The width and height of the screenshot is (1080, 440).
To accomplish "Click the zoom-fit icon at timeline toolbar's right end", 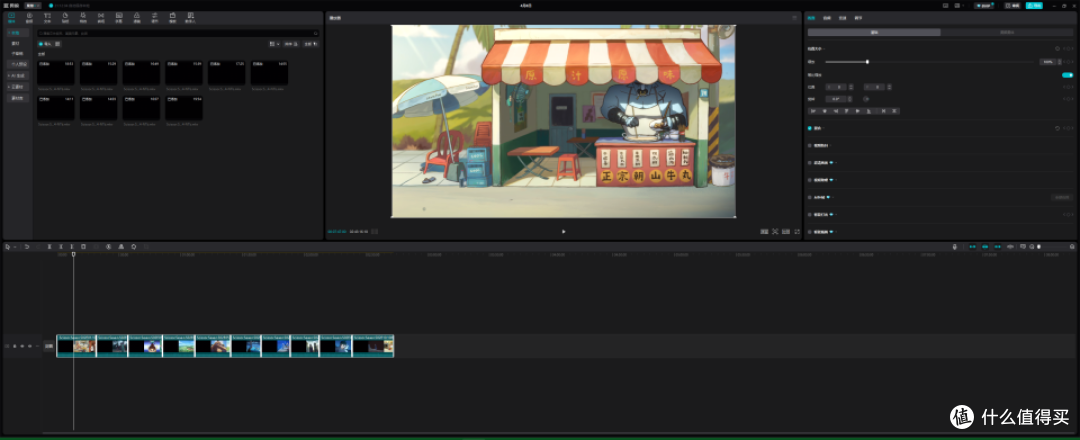I will tap(1072, 247).
